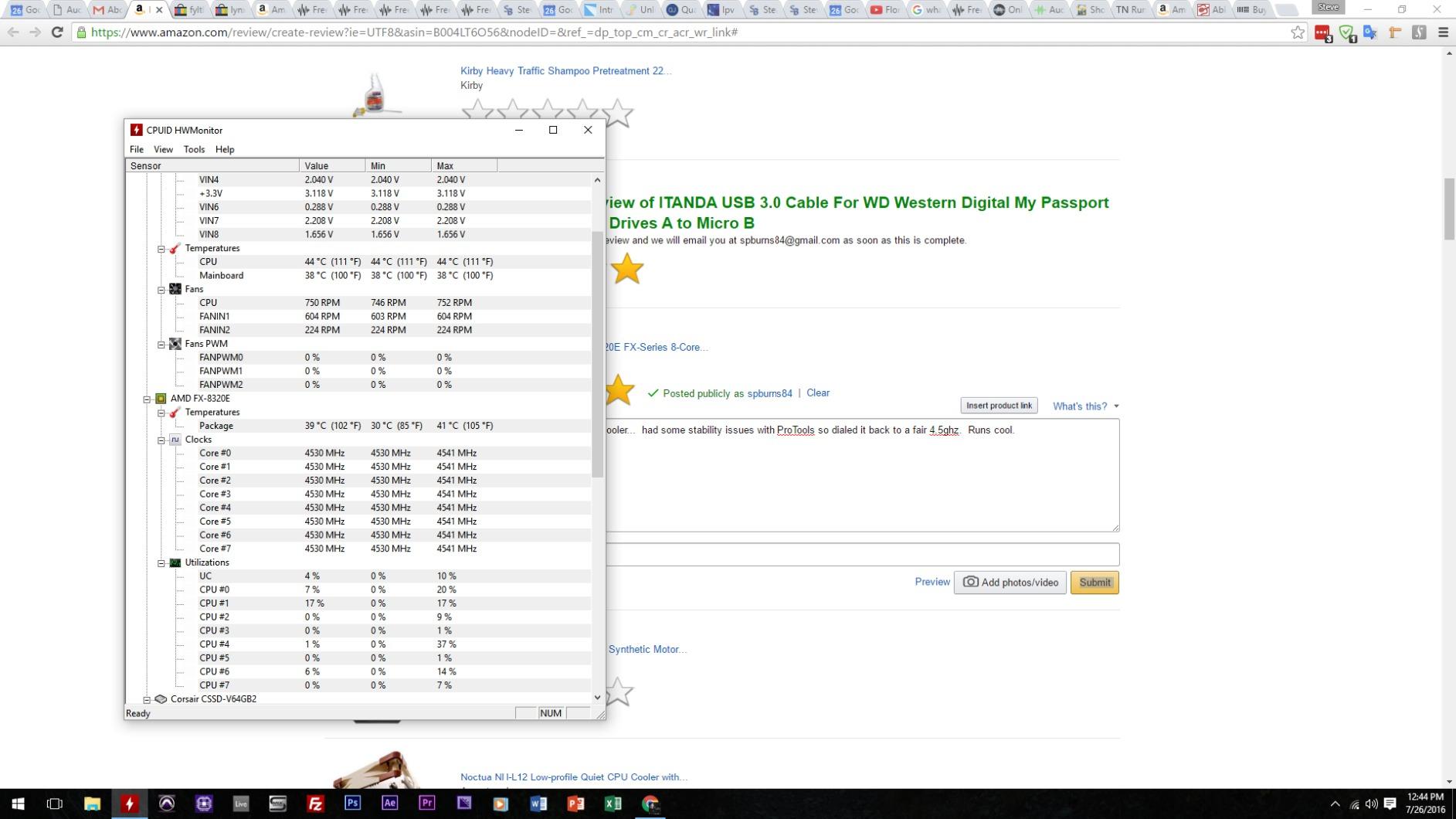The image size is (1456, 819).
Task: Switch to the YouTube browser tab
Action: [x=884, y=10]
